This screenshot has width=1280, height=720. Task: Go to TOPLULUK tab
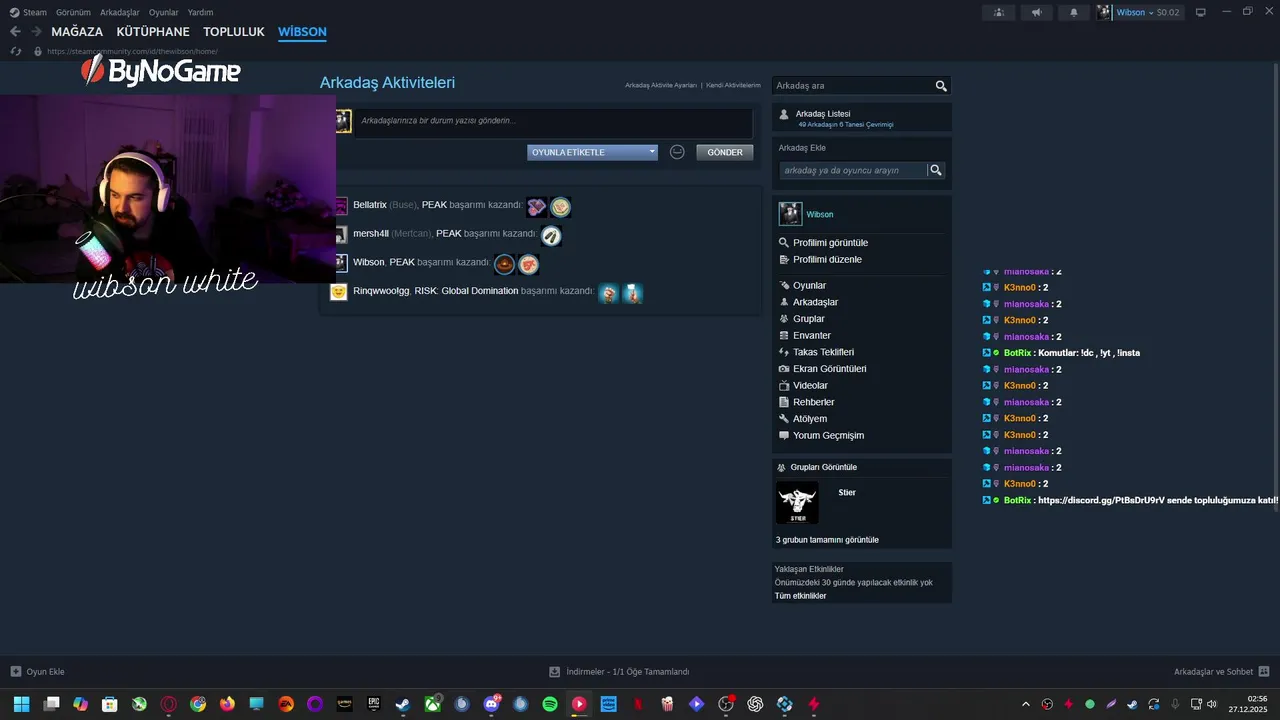[x=234, y=32]
